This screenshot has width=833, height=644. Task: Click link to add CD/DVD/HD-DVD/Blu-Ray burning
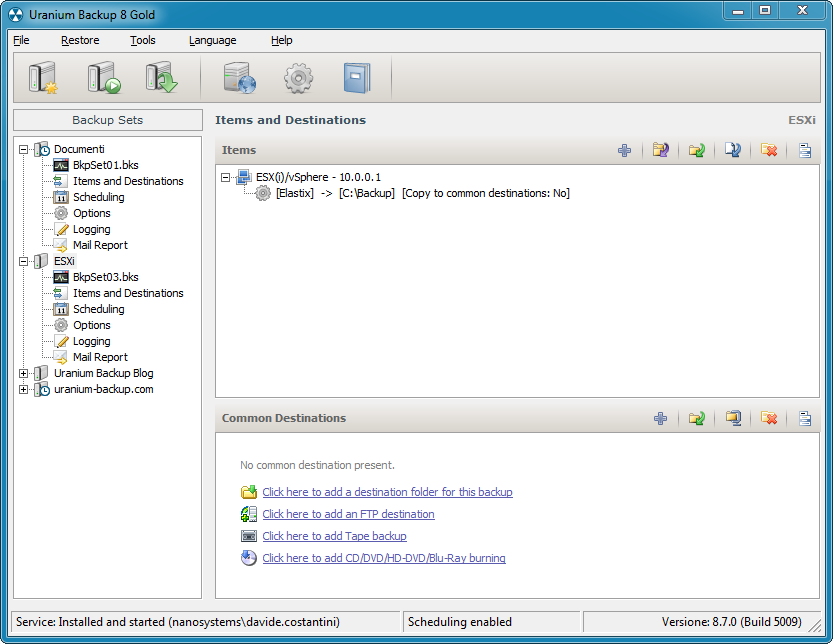384,558
